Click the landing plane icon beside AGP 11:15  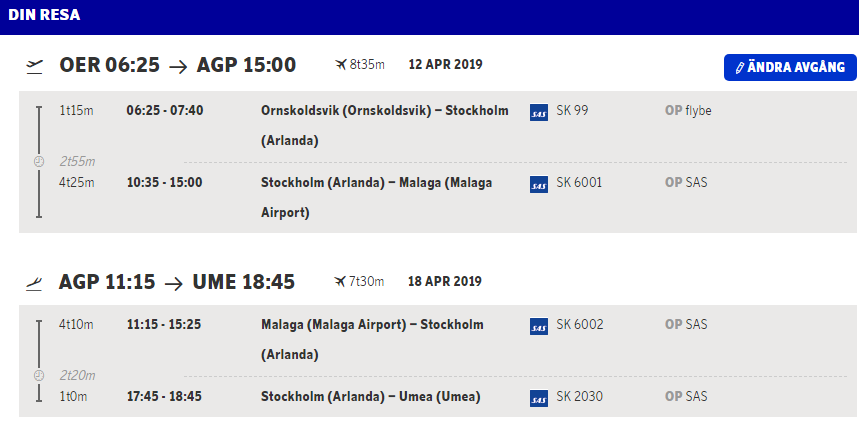[x=35, y=283]
